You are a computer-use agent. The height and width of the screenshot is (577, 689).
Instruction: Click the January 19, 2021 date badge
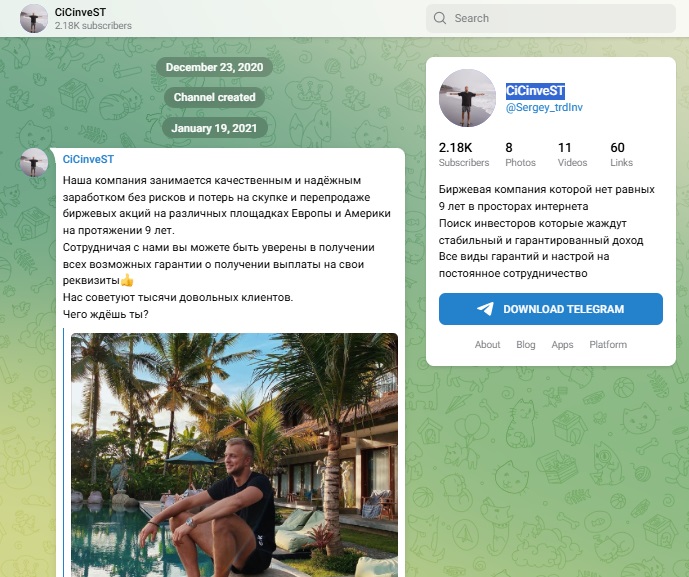click(x=215, y=129)
